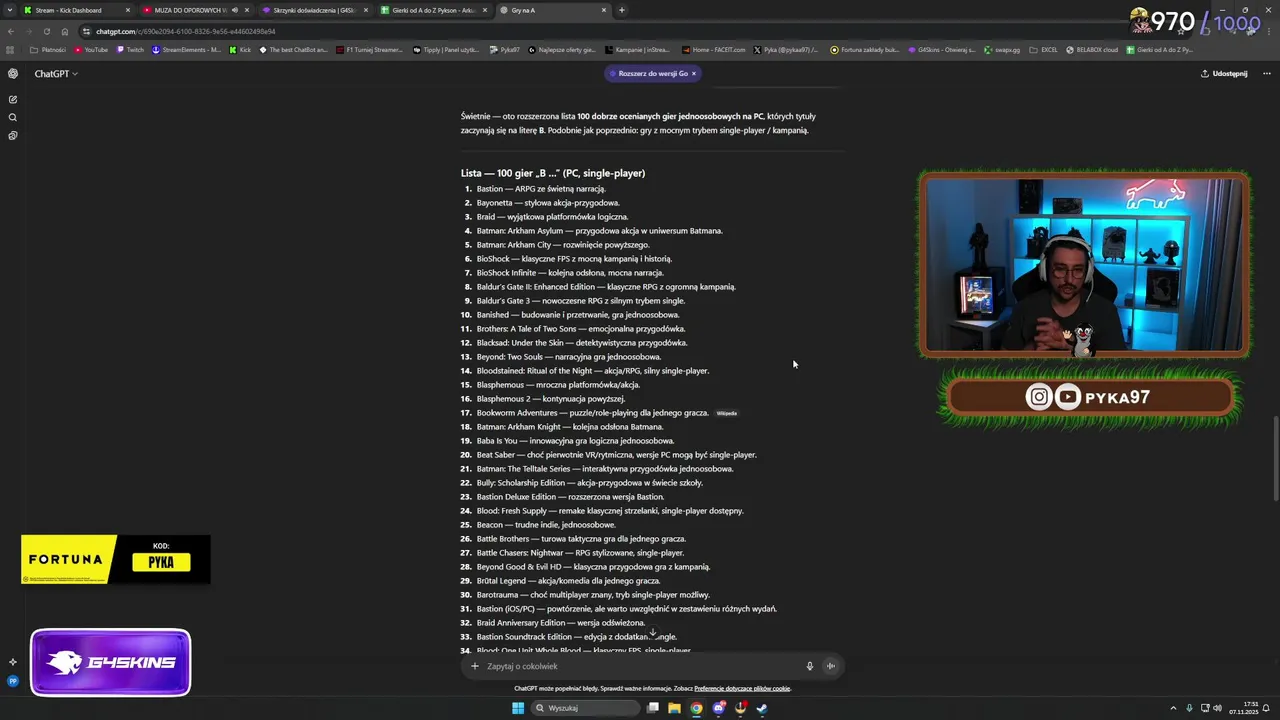Open Google Chrome from the taskbar
Viewport: 1280px width, 720px height.
[696, 708]
